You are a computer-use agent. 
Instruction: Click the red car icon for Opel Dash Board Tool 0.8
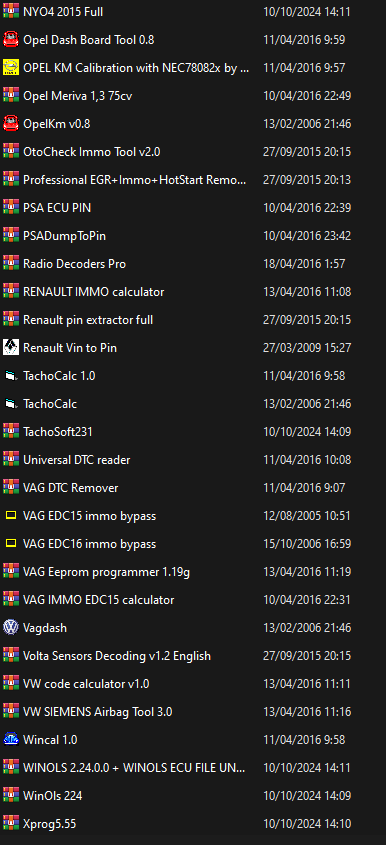coord(11,39)
